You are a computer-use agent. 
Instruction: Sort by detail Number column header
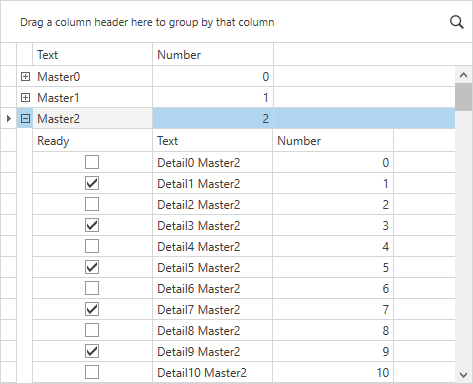pos(333,140)
